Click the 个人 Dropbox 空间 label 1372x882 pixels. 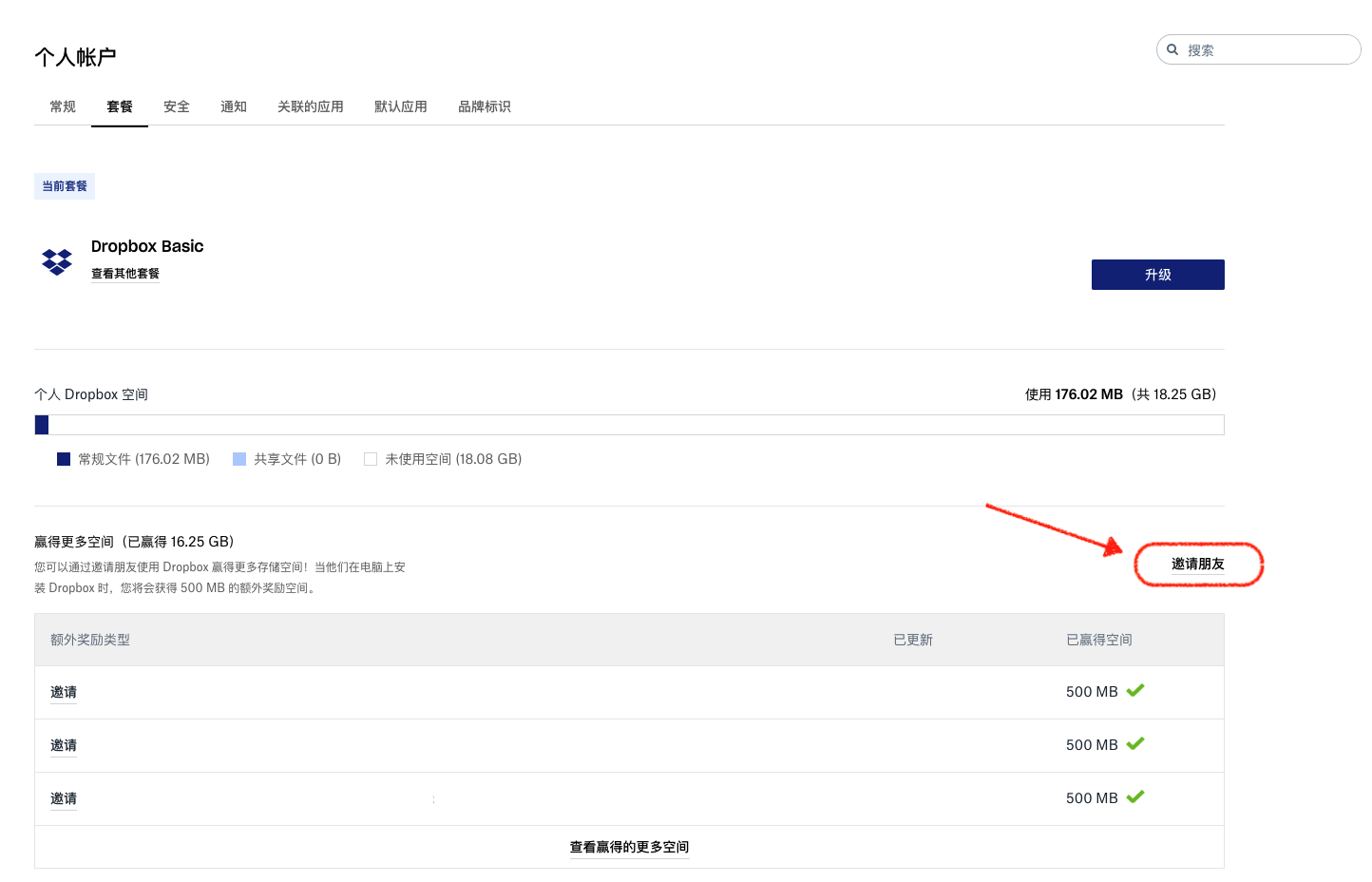click(x=91, y=394)
